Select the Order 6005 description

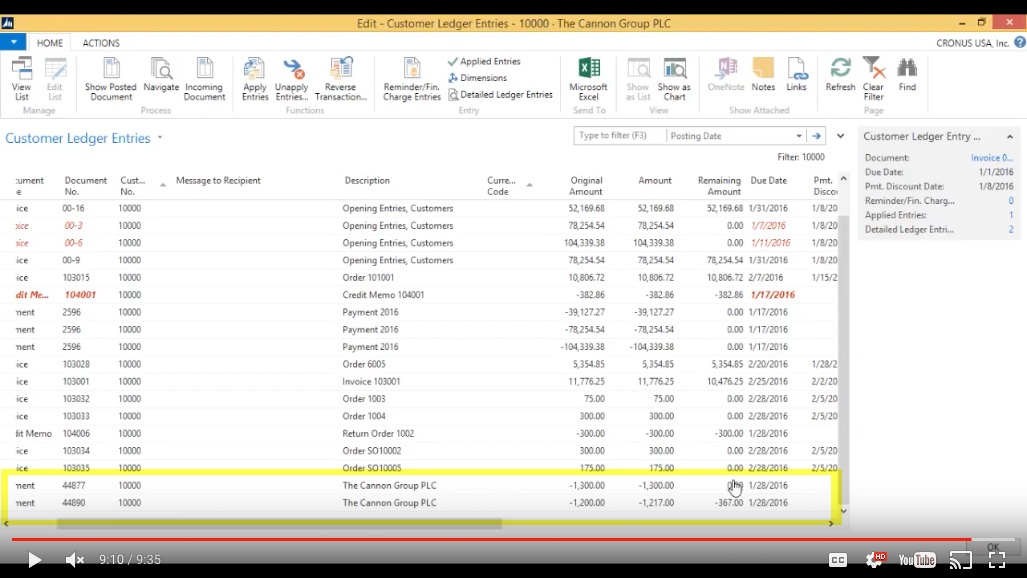tap(364, 364)
